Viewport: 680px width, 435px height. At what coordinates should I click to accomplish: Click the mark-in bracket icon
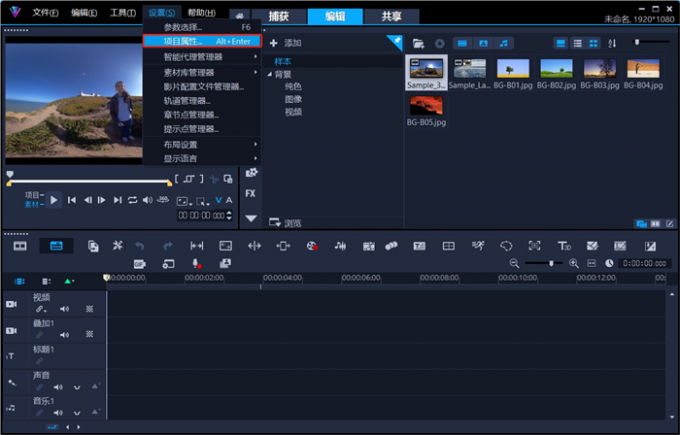point(177,179)
